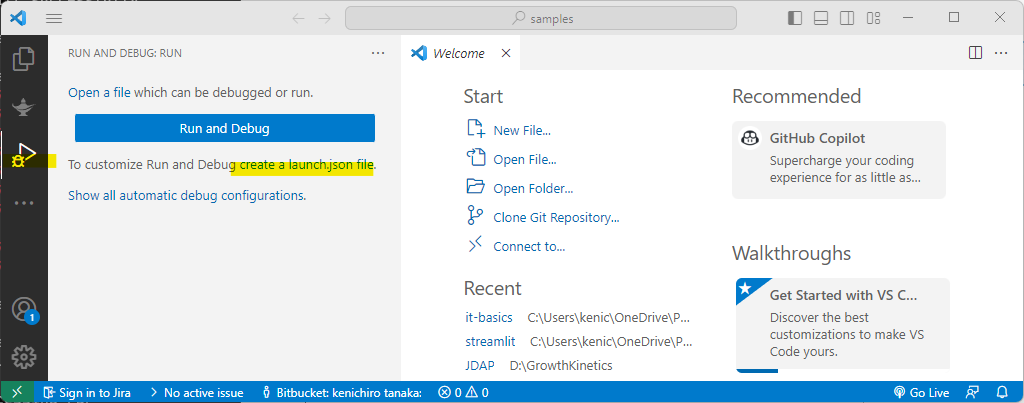
Task: Click the Open File document icon
Action: (x=475, y=157)
